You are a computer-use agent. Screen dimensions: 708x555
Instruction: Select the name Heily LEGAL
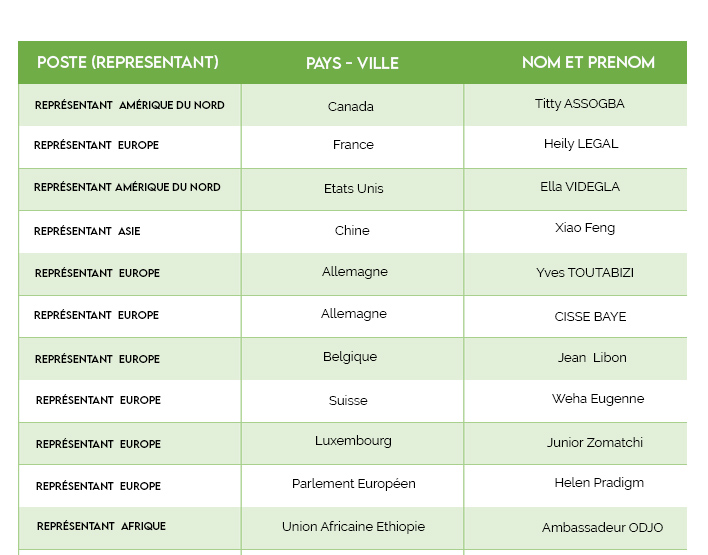pyautogui.click(x=581, y=144)
